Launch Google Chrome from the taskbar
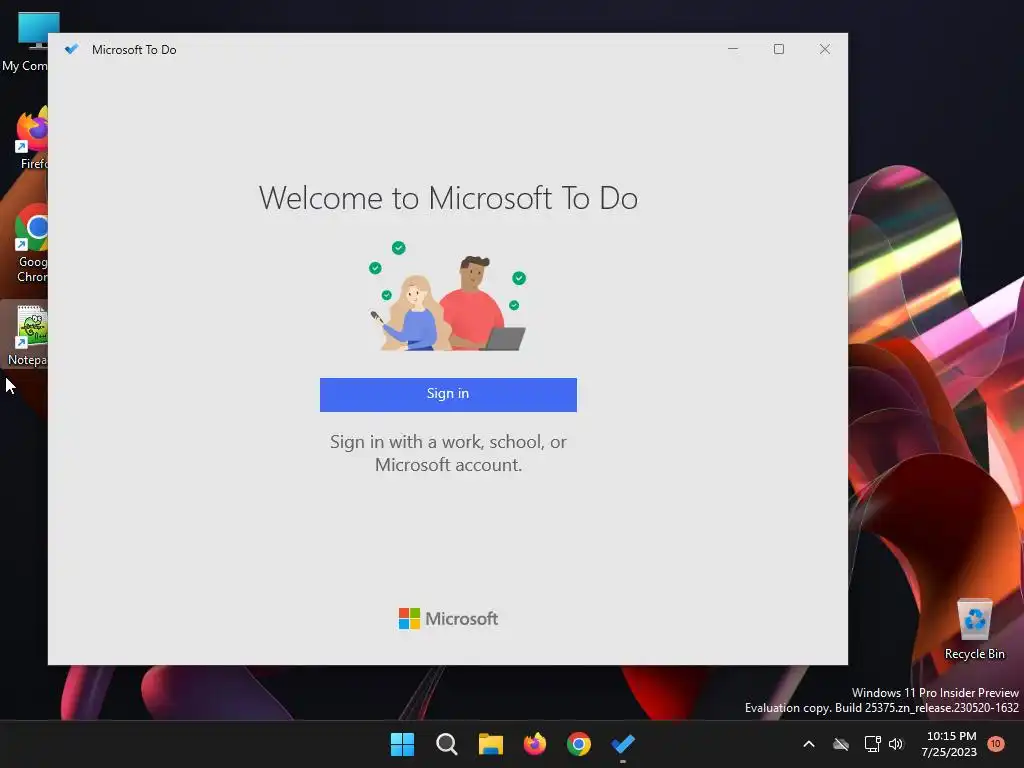The image size is (1024, 768). pos(579,744)
